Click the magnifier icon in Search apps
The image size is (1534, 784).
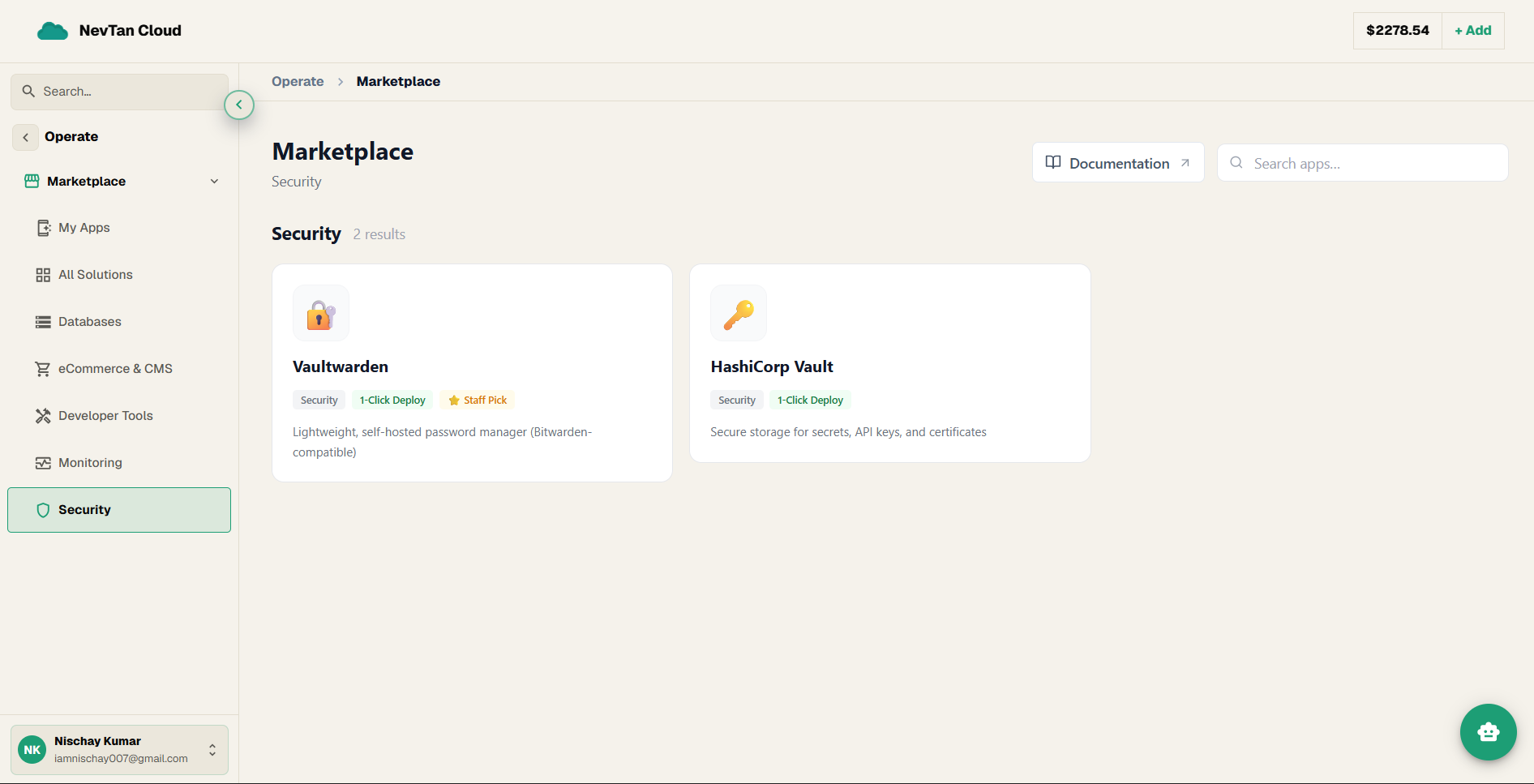pos(1236,163)
